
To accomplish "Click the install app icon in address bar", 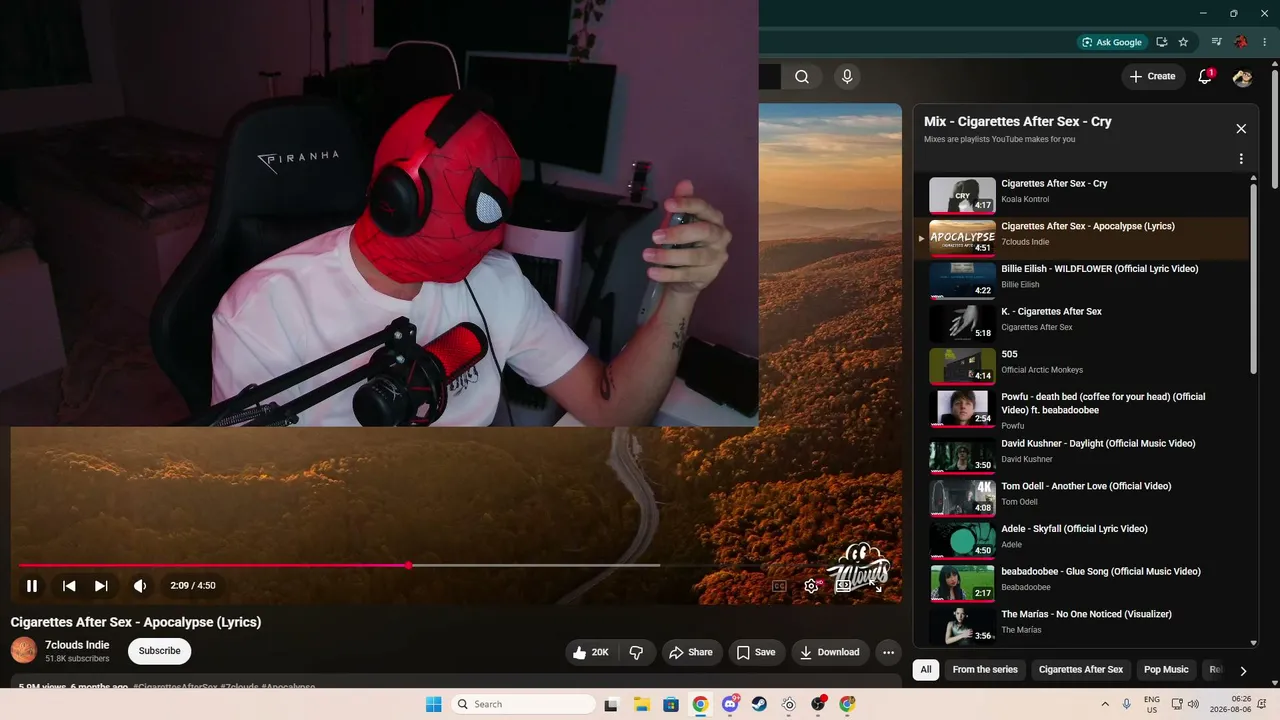I will click(1162, 42).
